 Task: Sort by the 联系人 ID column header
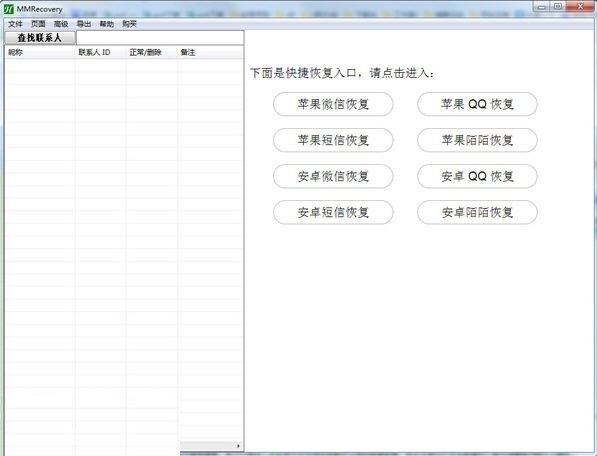click(x=101, y=52)
